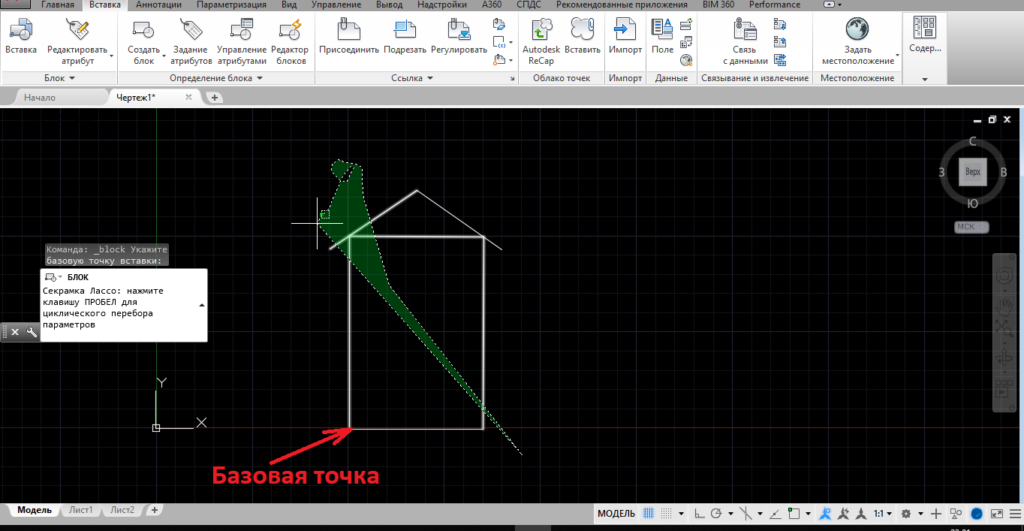Viewport: 1024px width, 531px height.
Task: Expand the Создать блок dropdown arrow
Action: click(x=143, y=64)
